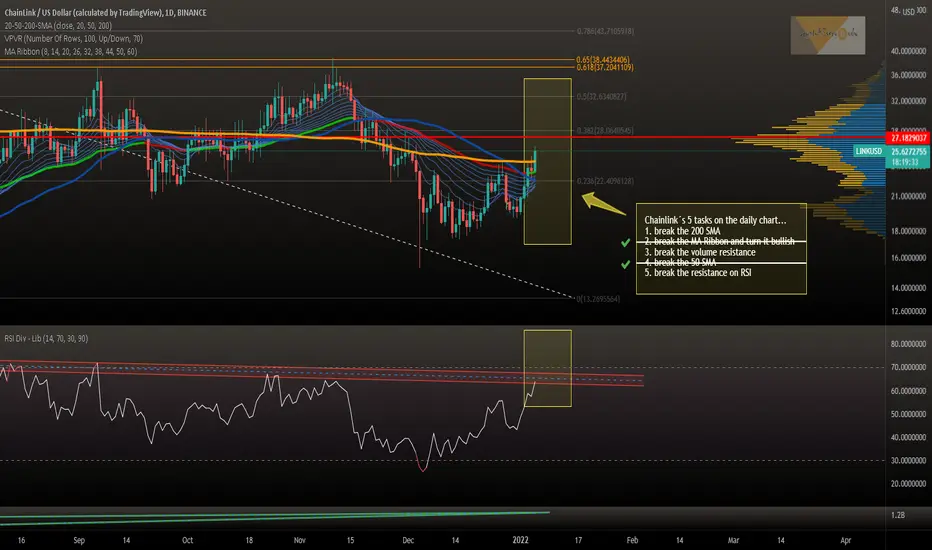Viewport: 932px width, 550px height.
Task: Select the 0(13.2695564) Fibonacci level label
Action: coord(598,299)
